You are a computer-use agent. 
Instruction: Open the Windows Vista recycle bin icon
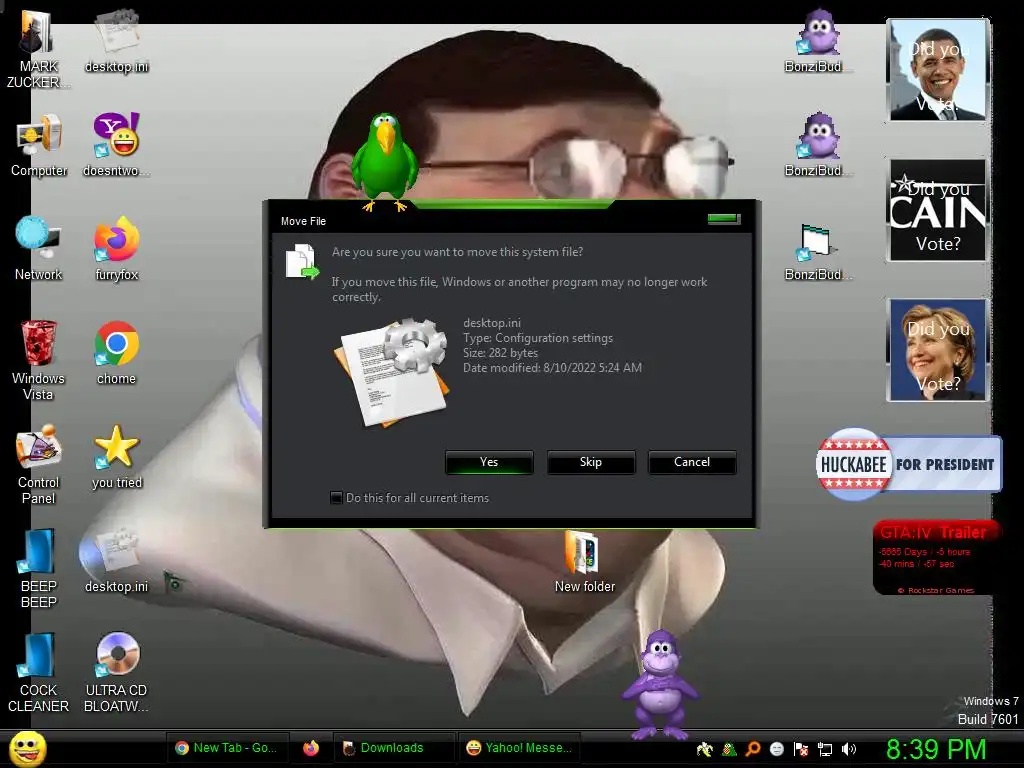tap(38, 359)
